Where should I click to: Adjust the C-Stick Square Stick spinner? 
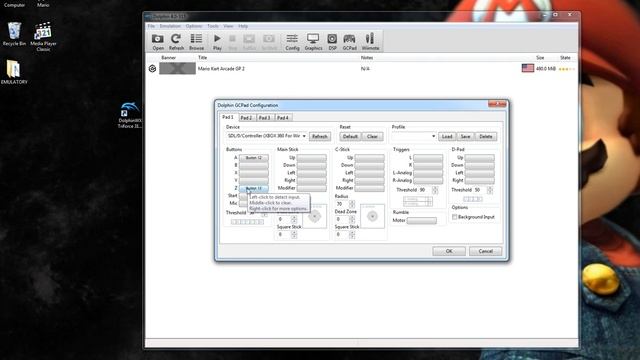352,235
